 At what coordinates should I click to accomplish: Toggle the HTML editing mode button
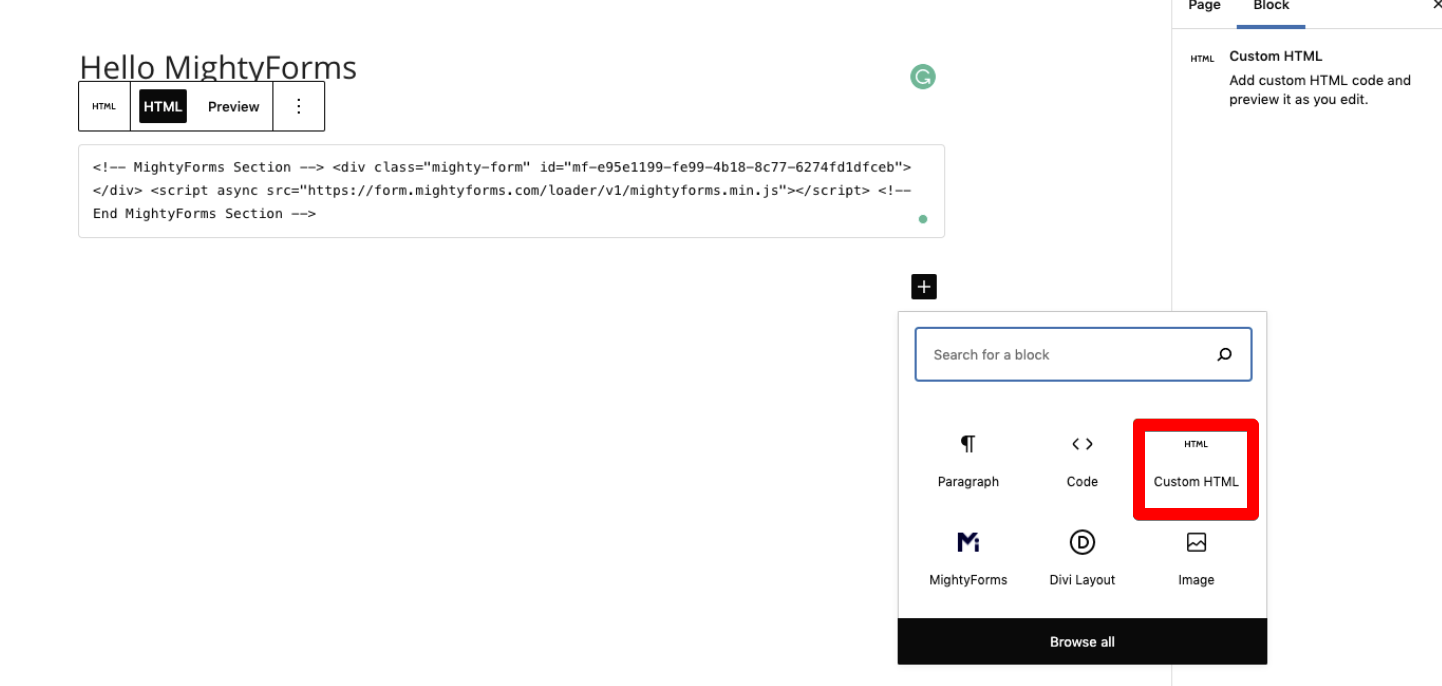(162, 106)
